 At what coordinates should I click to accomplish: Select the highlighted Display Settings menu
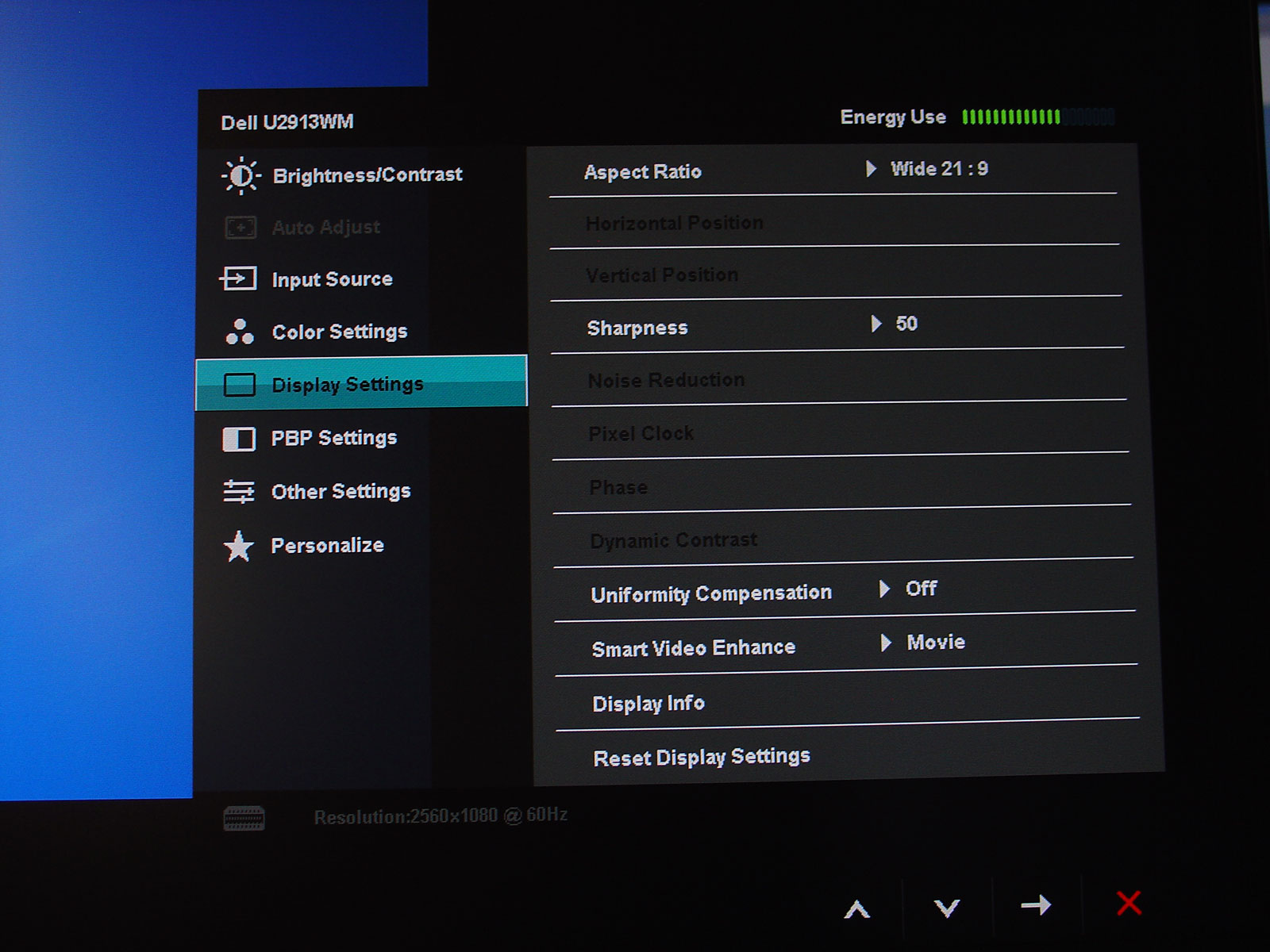pyautogui.click(x=361, y=383)
